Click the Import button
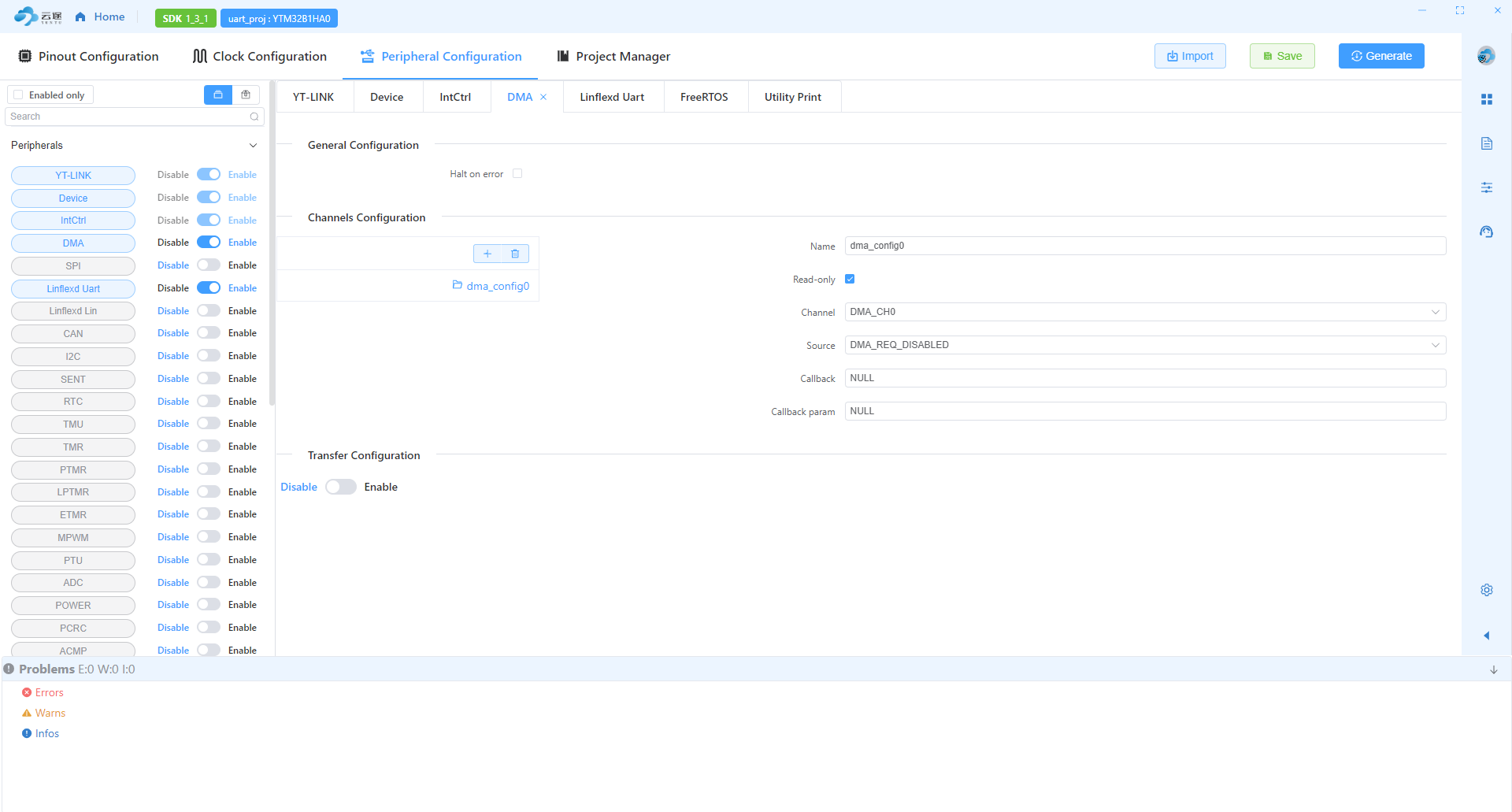 [x=1190, y=56]
